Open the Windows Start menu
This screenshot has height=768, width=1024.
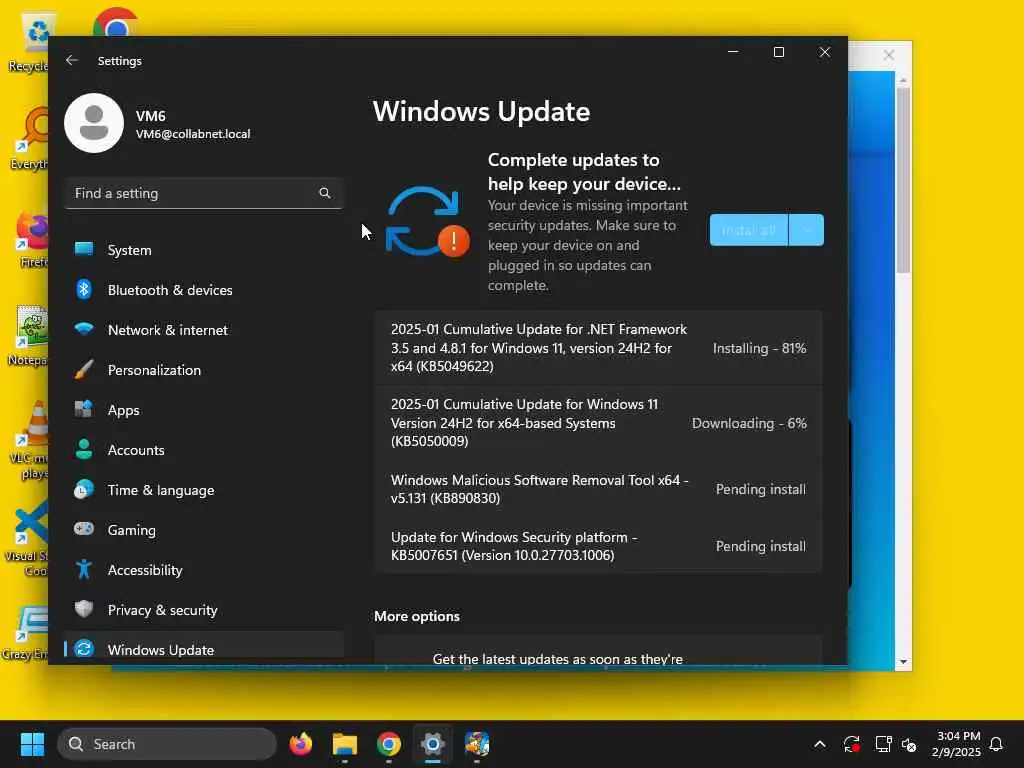tap(31, 744)
